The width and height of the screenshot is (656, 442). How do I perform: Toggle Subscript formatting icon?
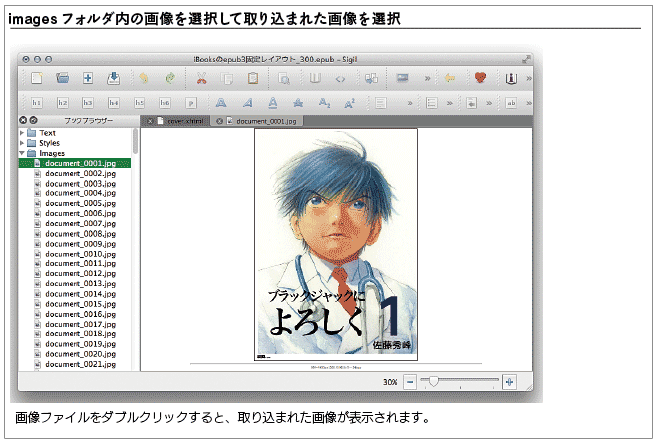(x=324, y=103)
